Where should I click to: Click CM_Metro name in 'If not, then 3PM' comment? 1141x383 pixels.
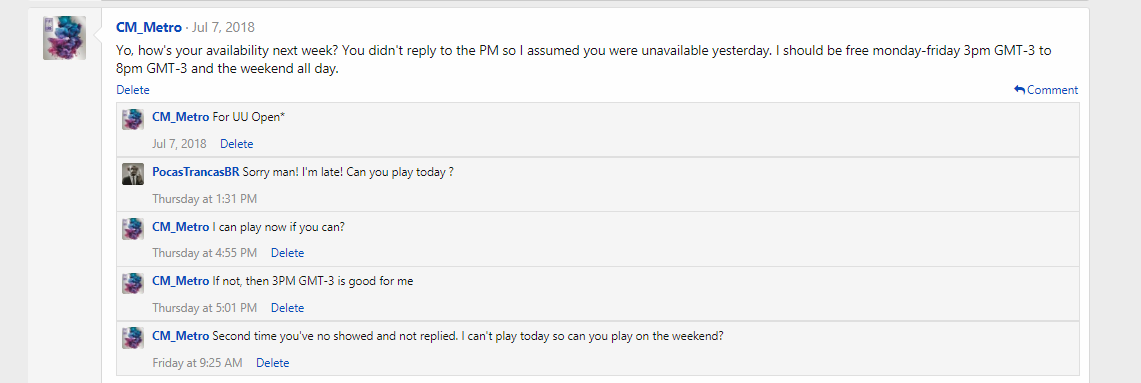coord(180,281)
